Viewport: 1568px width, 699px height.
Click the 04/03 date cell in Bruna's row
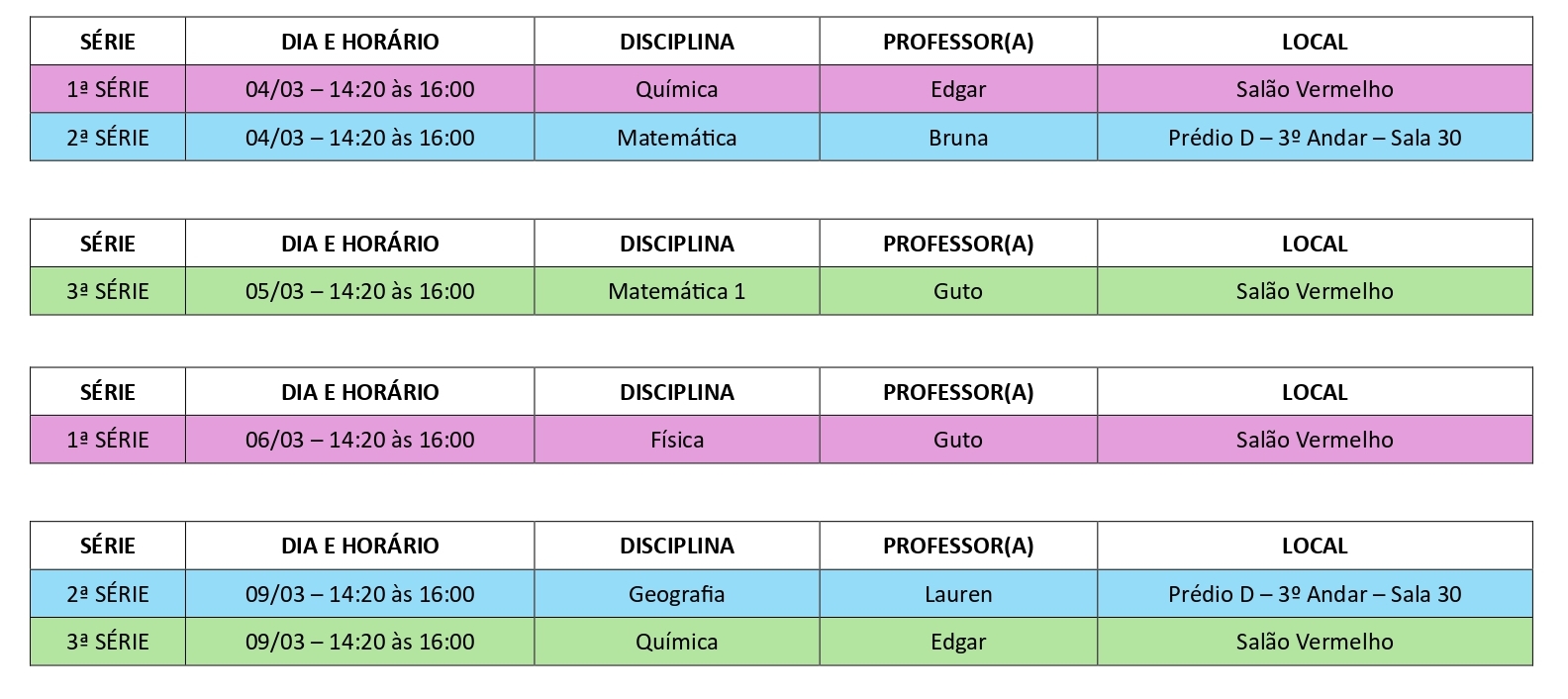click(359, 138)
